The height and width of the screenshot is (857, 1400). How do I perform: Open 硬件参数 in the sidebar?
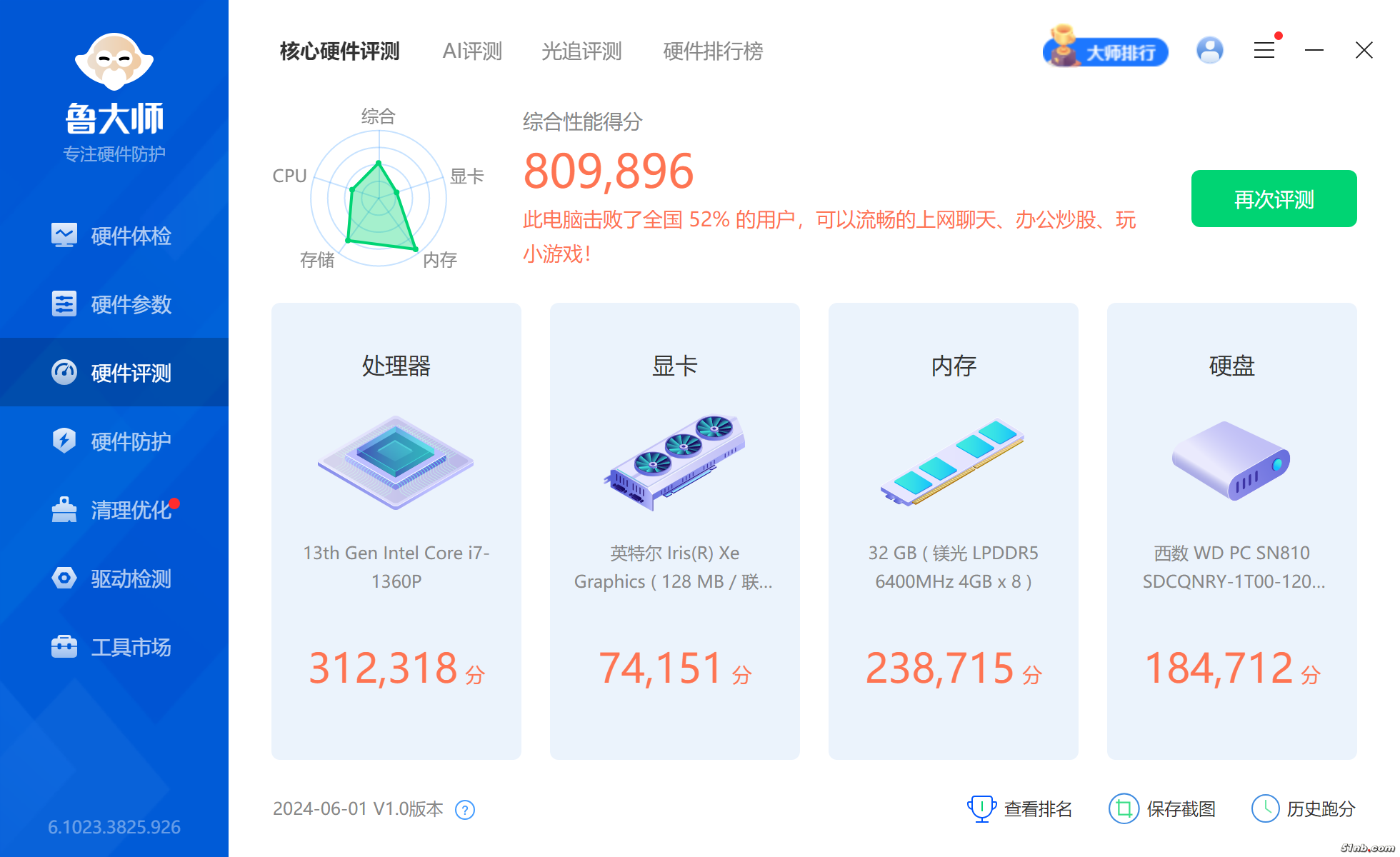[x=114, y=304]
